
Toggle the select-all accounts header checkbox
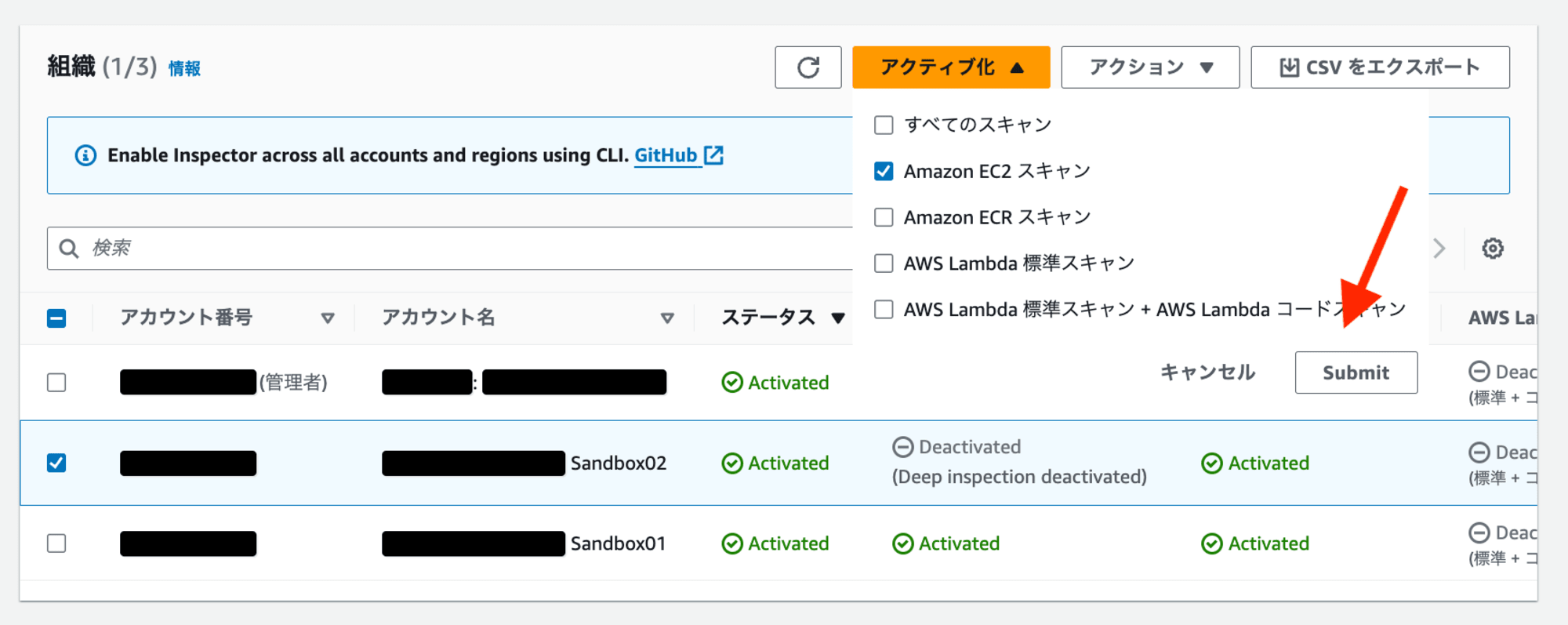tap(56, 318)
